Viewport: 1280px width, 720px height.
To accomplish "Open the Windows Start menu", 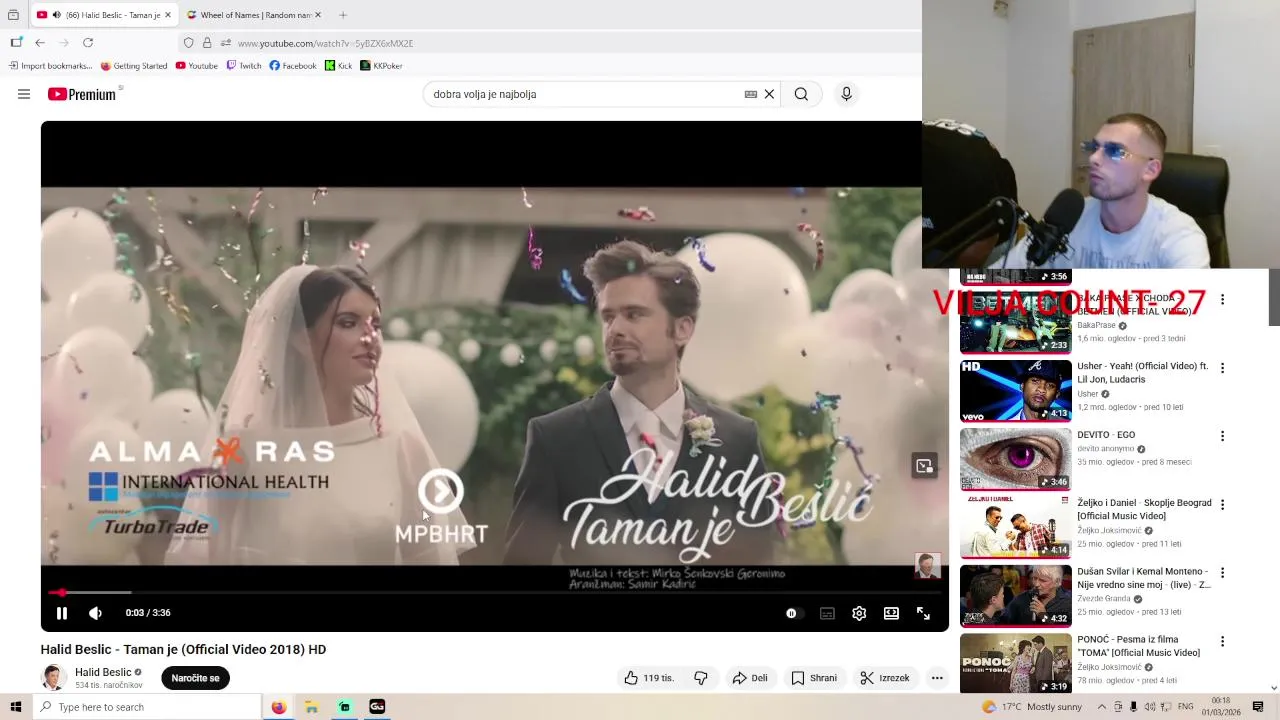I will click(15, 707).
